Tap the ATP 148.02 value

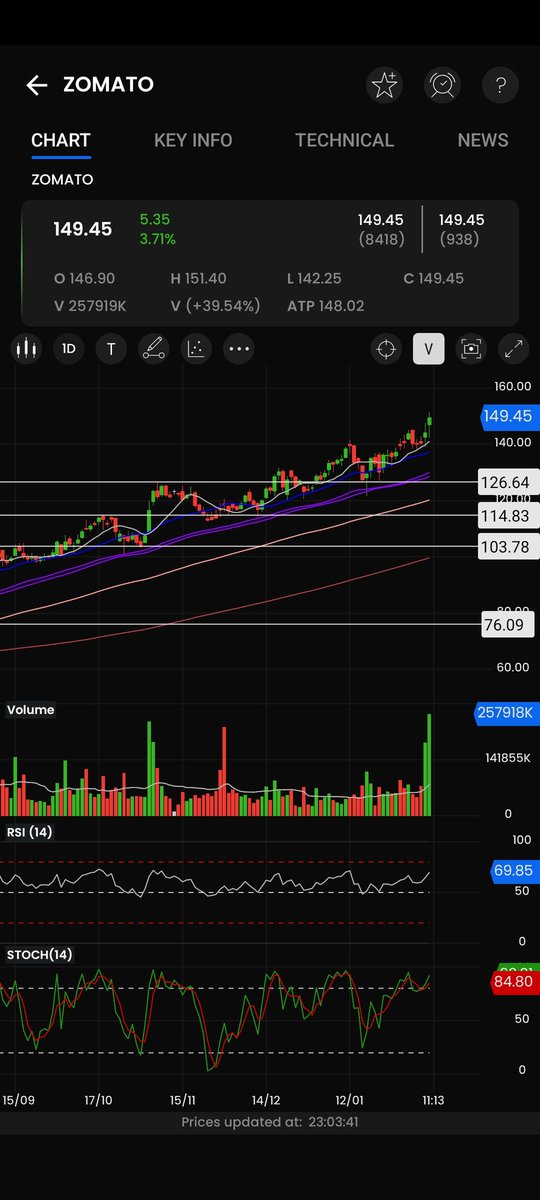[325, 305]
